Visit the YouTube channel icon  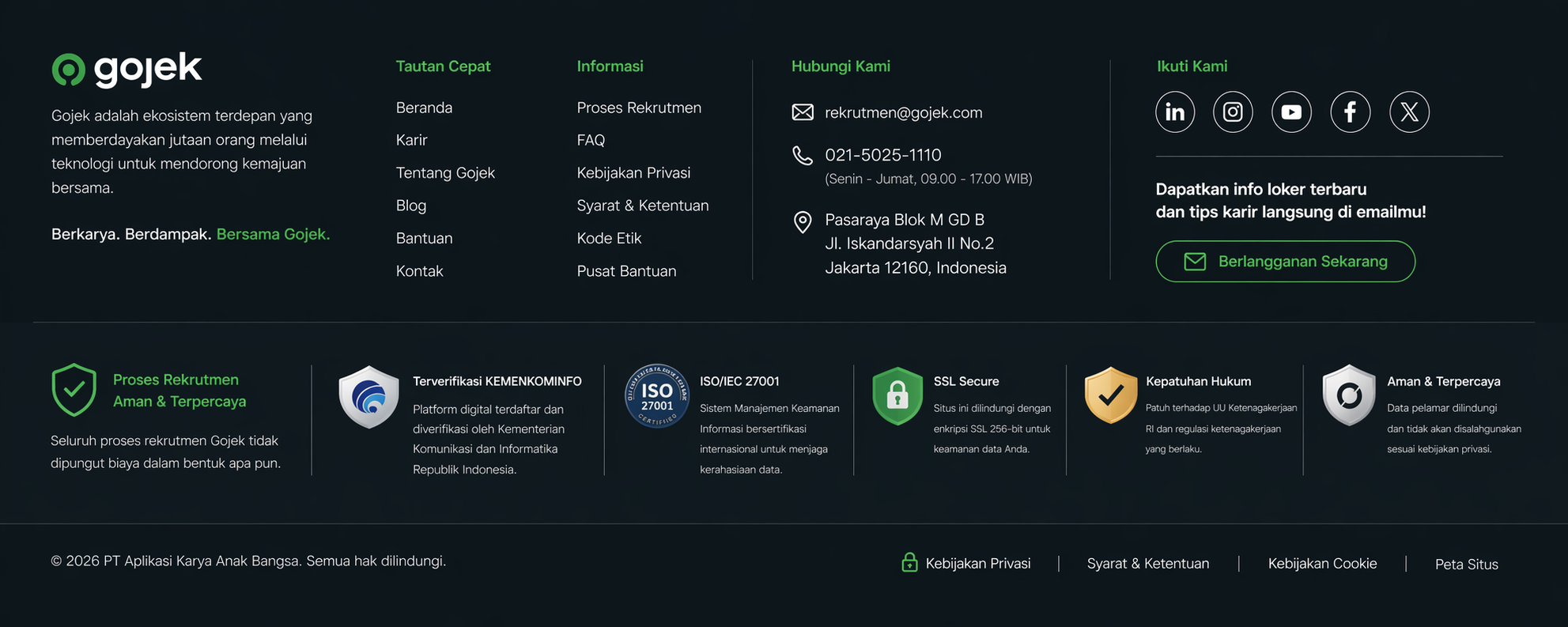(1291, 112)
